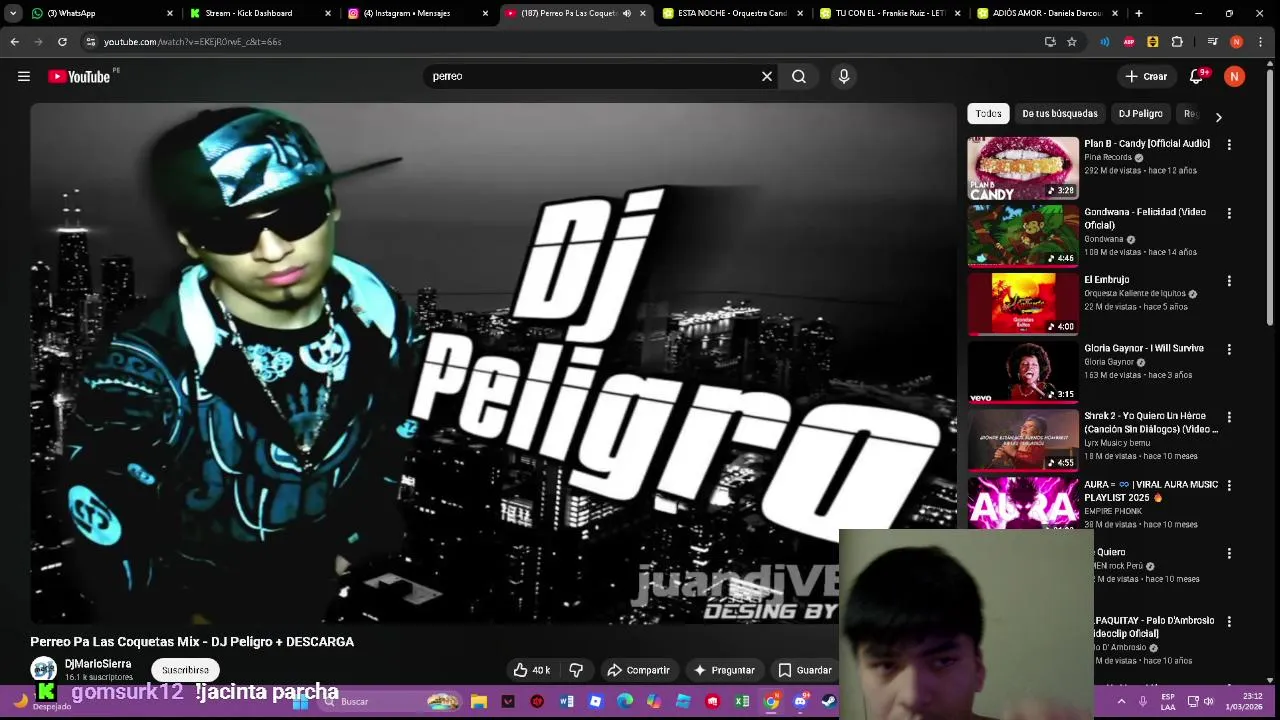Open File Explorer from taskbar

[479, 702]
